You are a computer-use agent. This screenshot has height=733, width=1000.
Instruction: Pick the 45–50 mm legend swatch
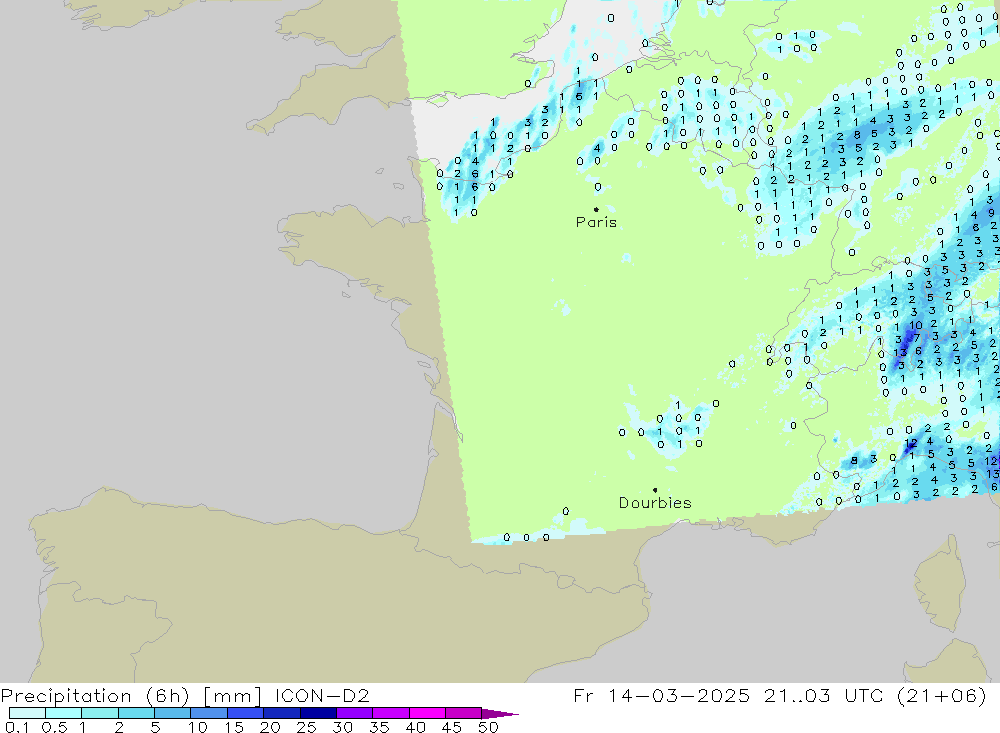point(463,713)
